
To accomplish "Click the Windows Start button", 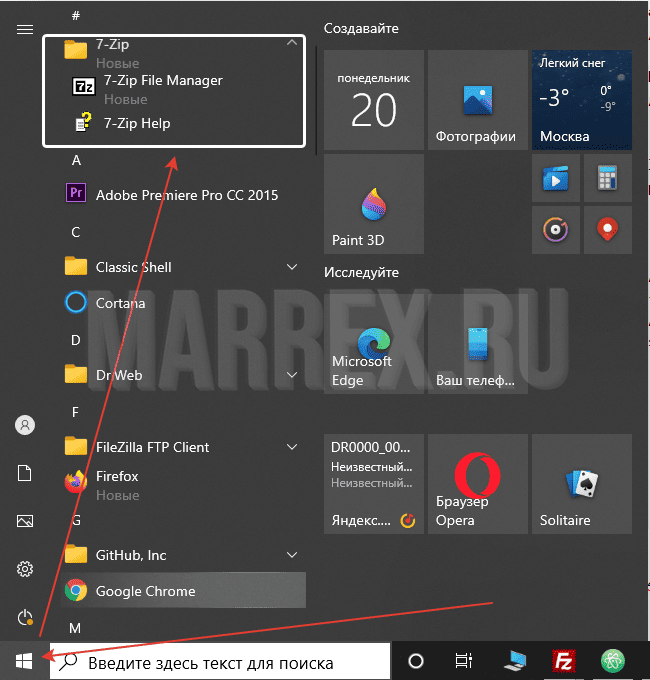I will [x=24, y=661].
